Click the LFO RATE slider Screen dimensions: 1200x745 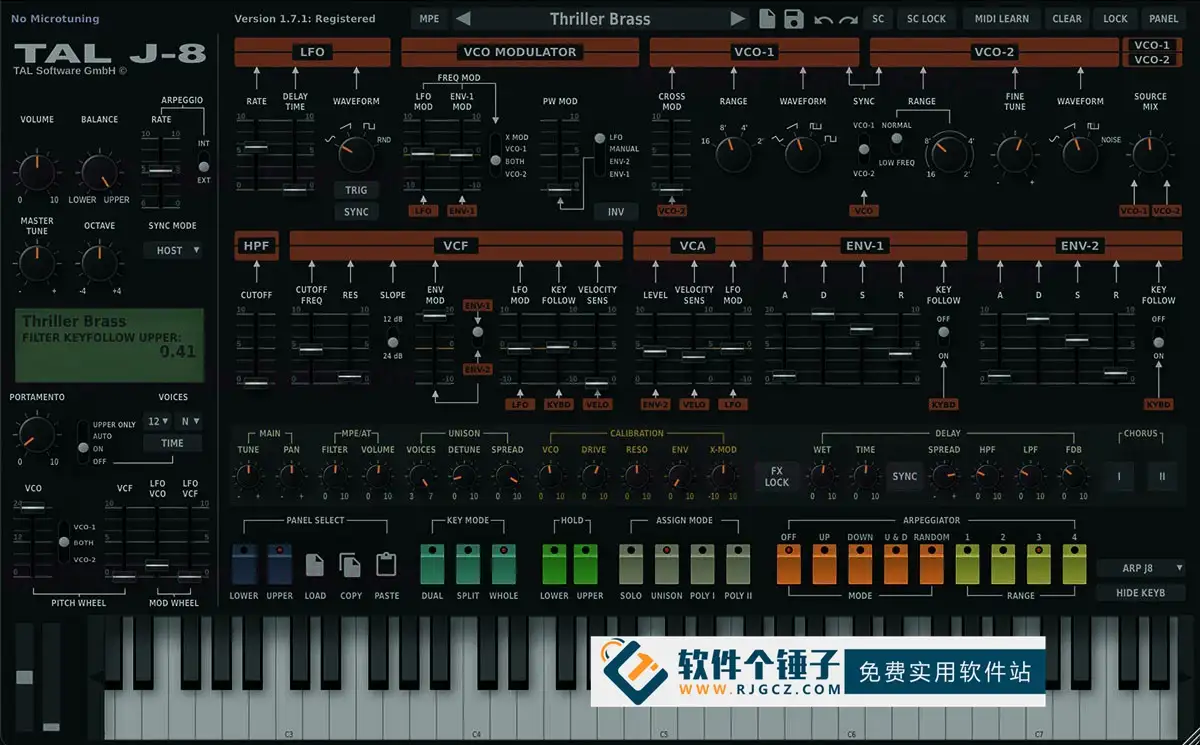(256, 152)
